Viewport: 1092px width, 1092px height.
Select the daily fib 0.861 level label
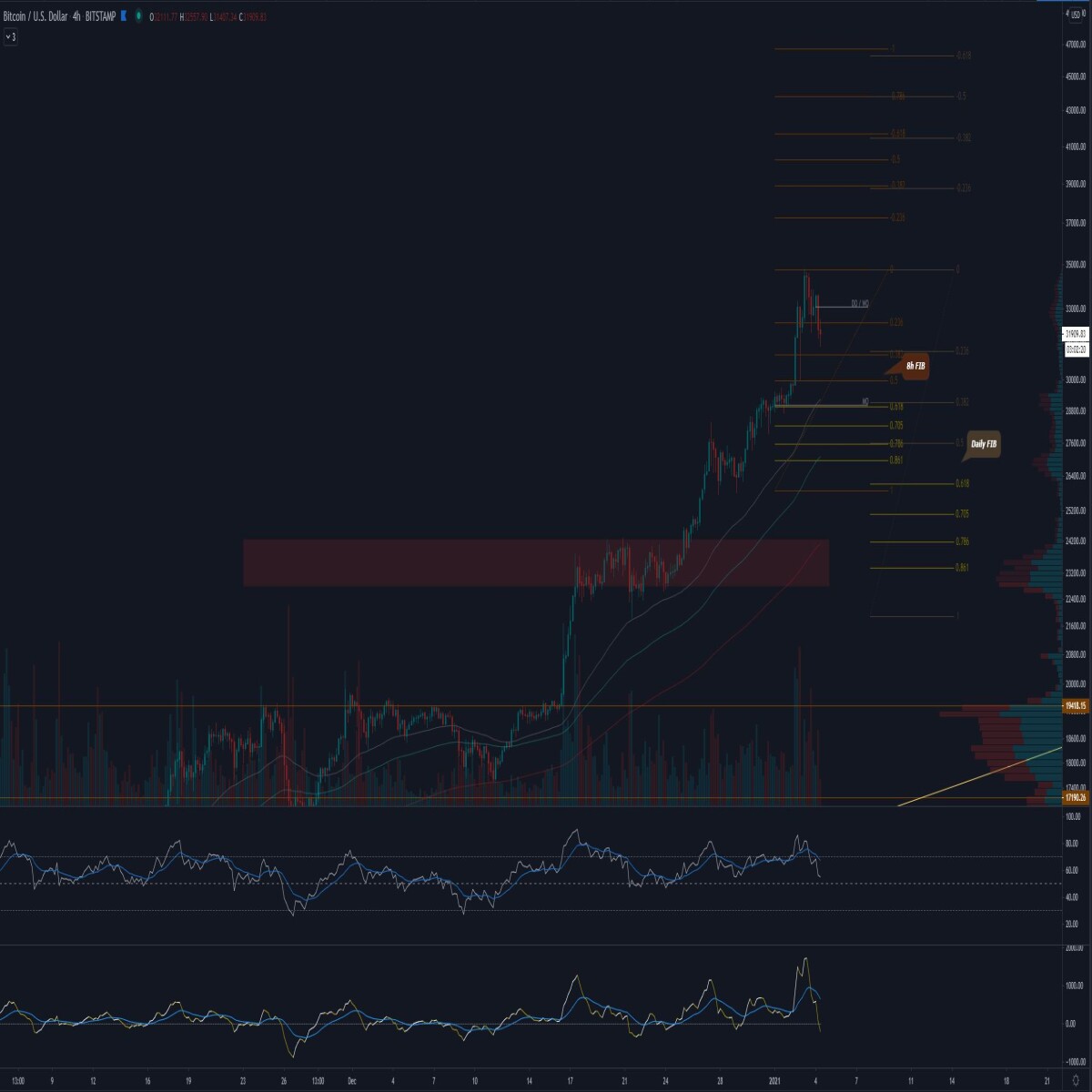[963, 568]
